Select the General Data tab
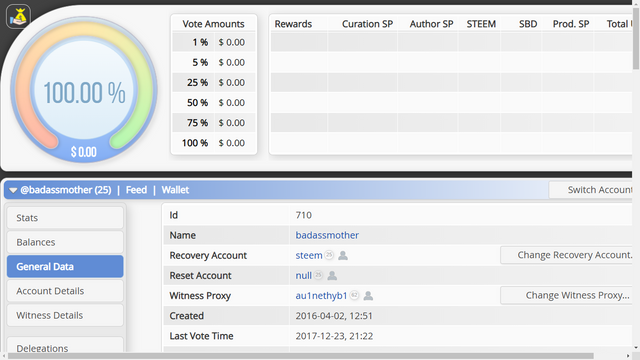 [65, 267]
